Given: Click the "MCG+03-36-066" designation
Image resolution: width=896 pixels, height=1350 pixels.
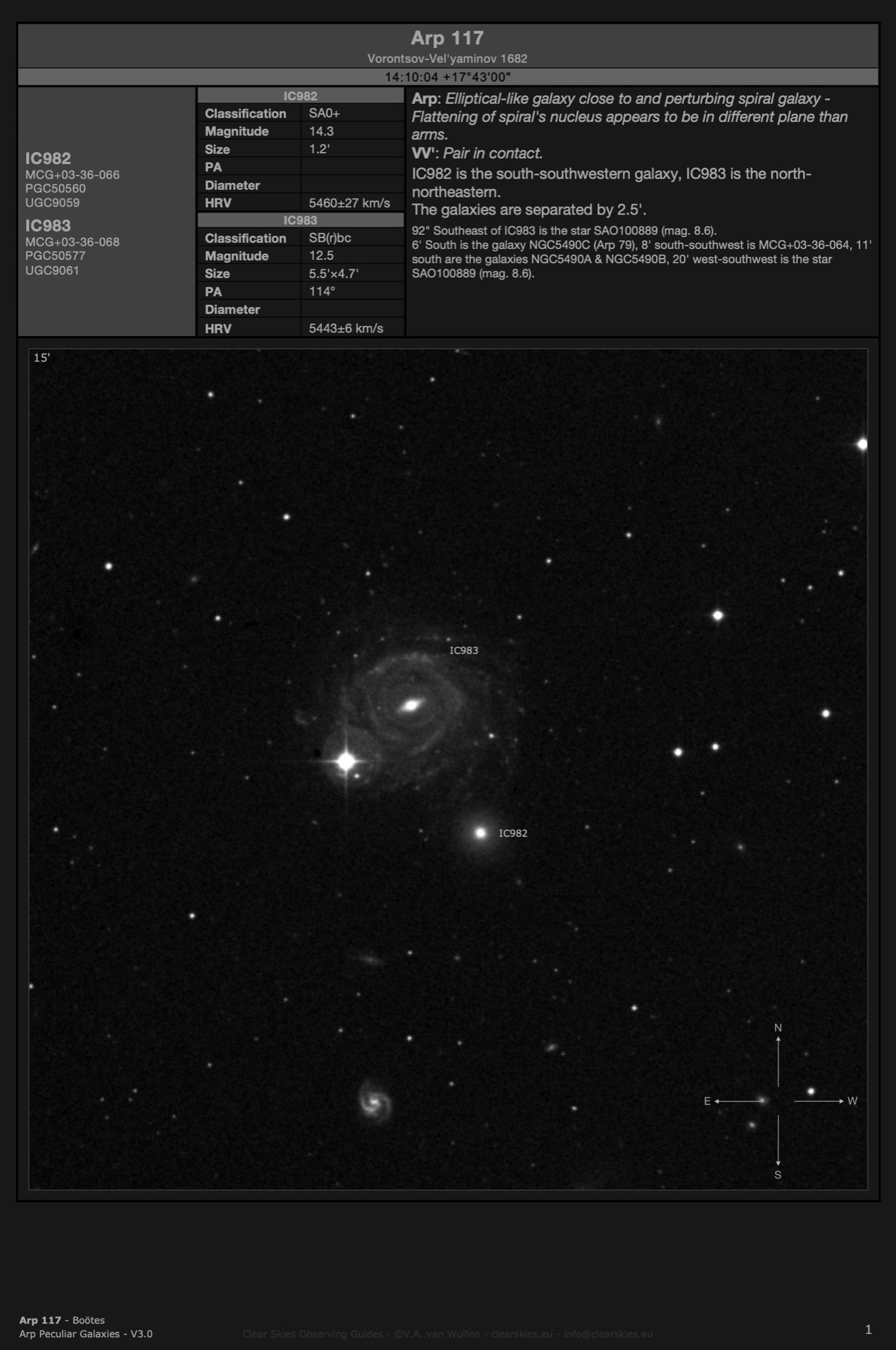Looking at the screenshot, I should click(x=72, y=175).
